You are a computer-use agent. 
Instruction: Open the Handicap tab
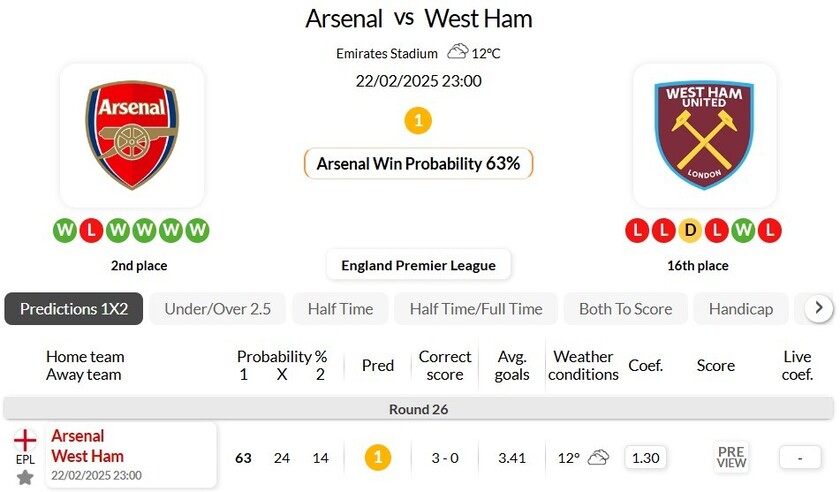tap(740, 309)
